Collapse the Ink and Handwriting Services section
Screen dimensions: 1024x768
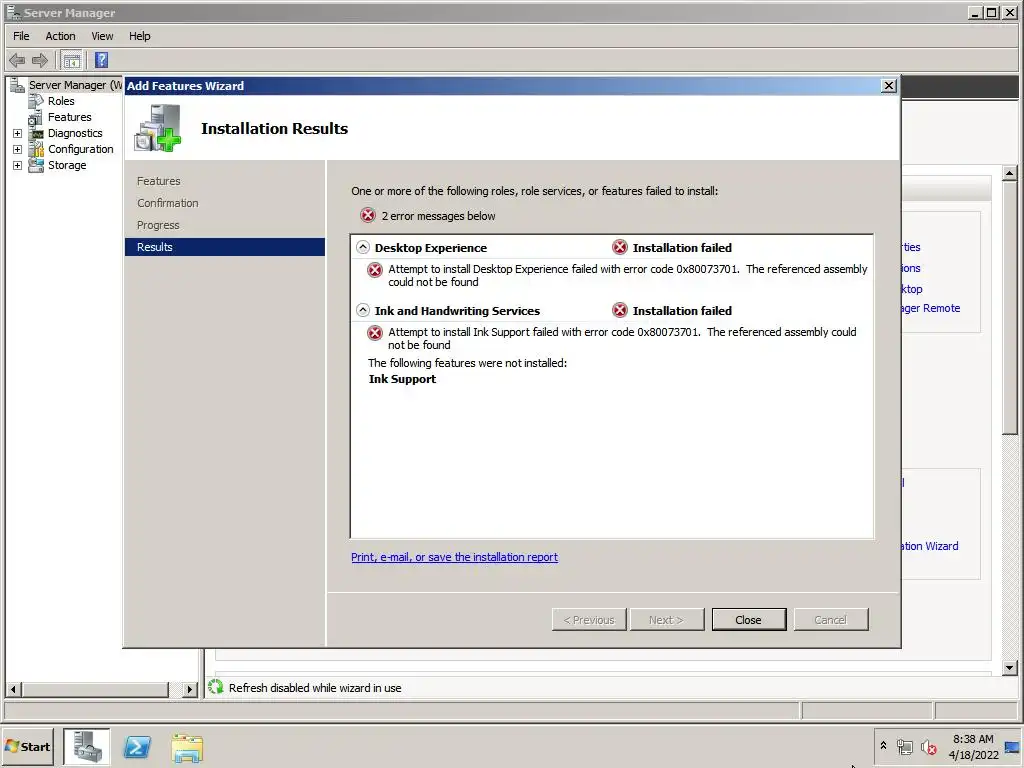point(362,310)
